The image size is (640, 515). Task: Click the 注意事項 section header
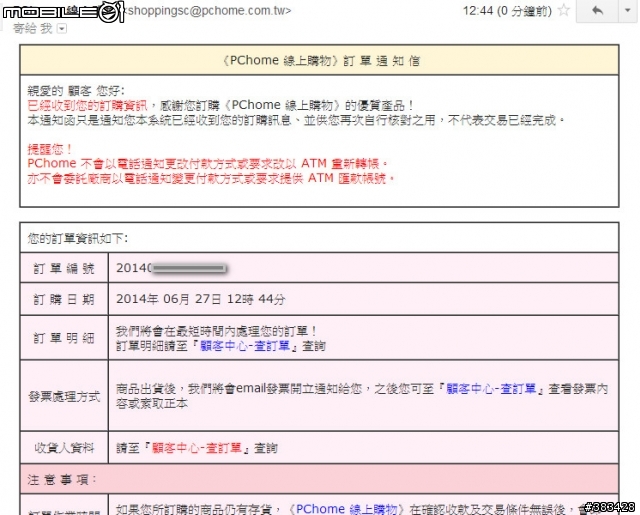(319, 479)
